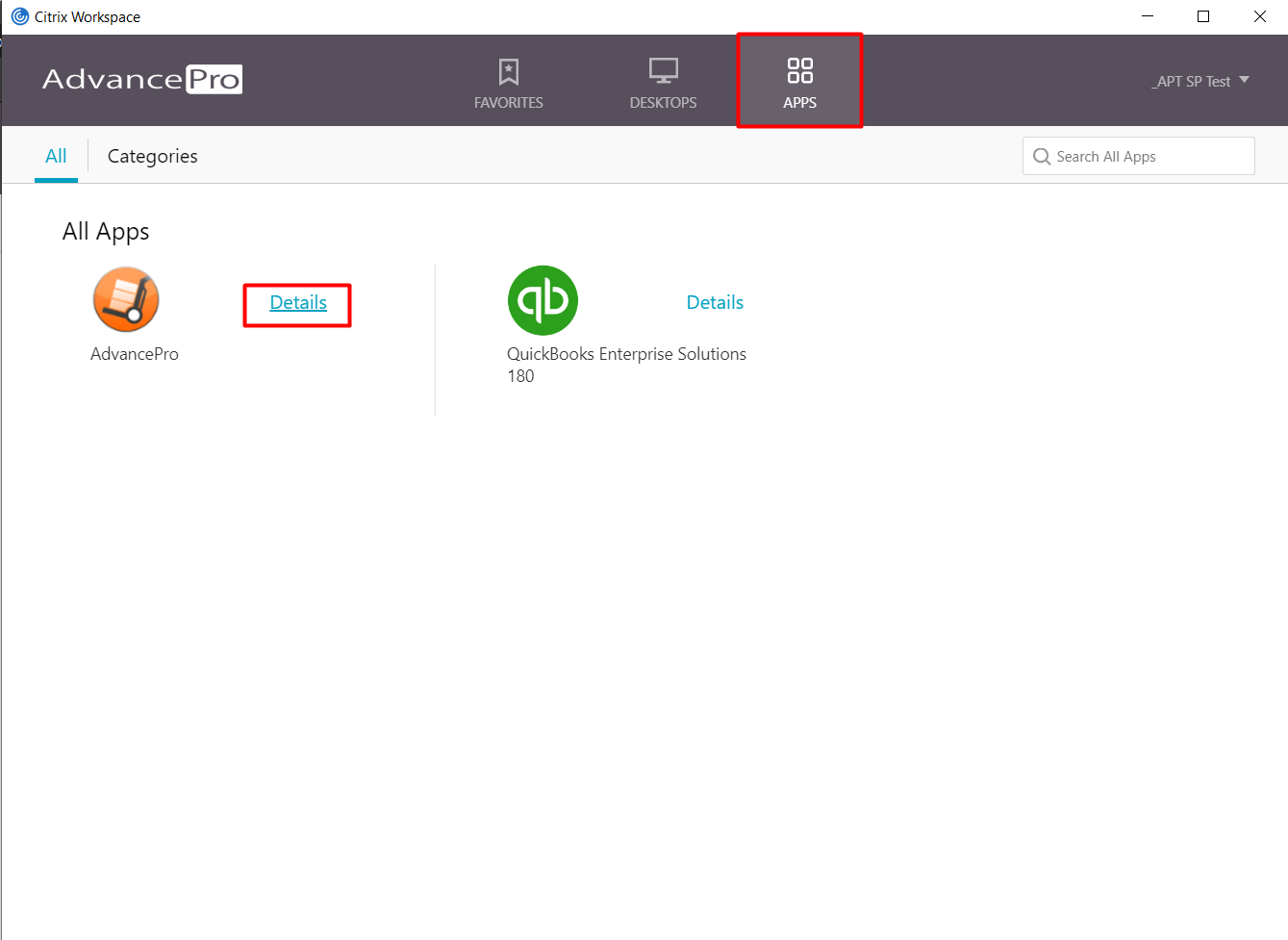Close the Citrix Workspace window
This screenshot has height=940, width=1288.
click(x=1259, y=16)
